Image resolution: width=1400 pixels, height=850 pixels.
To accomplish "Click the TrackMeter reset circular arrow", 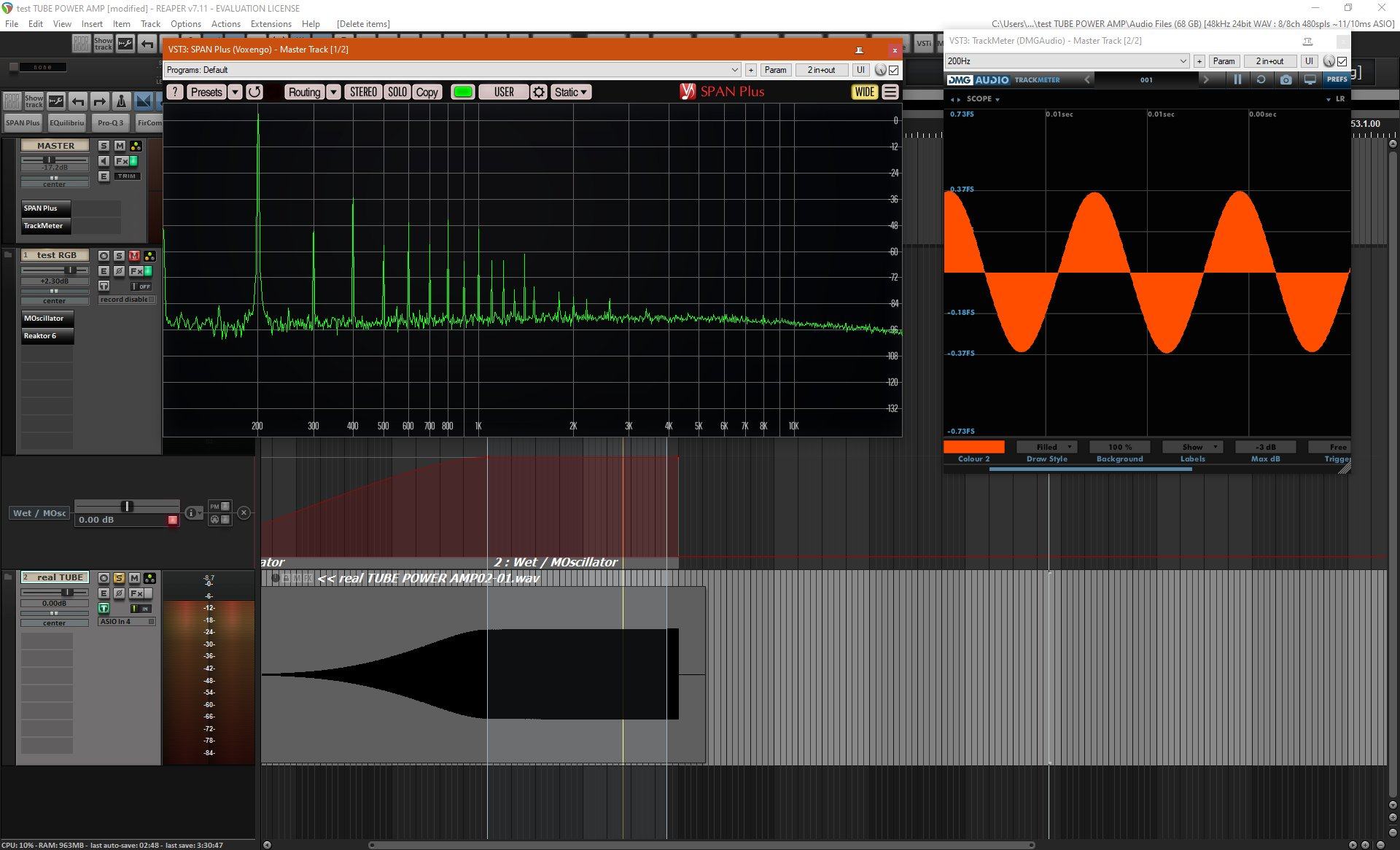I will 1261,79.
